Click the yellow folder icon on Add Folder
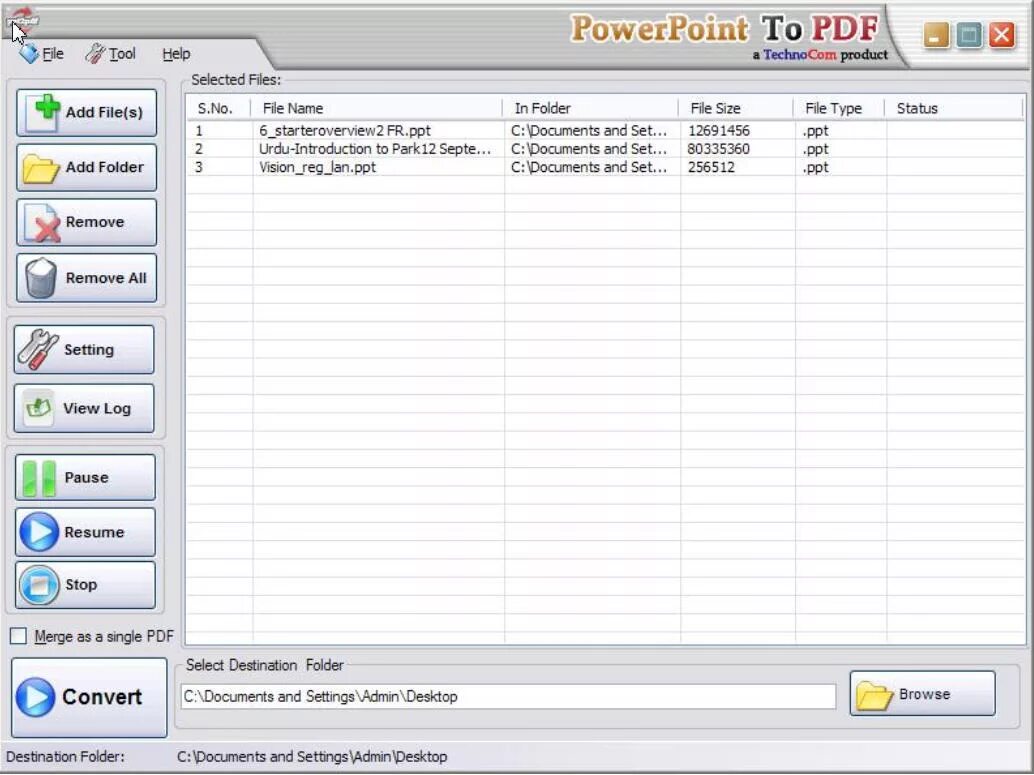Screen dimensions: 1034x775 (40, 168)
